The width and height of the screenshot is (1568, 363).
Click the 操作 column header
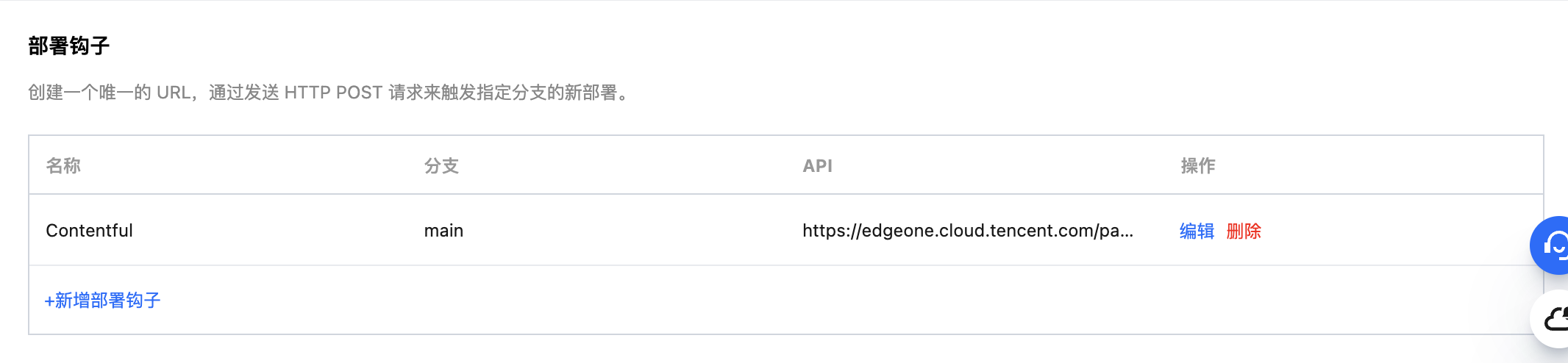(1198, 166)
